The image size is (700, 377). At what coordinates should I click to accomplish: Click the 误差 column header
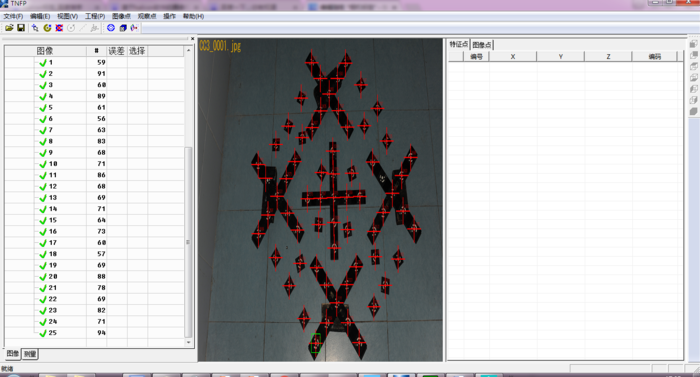(117, 51)
